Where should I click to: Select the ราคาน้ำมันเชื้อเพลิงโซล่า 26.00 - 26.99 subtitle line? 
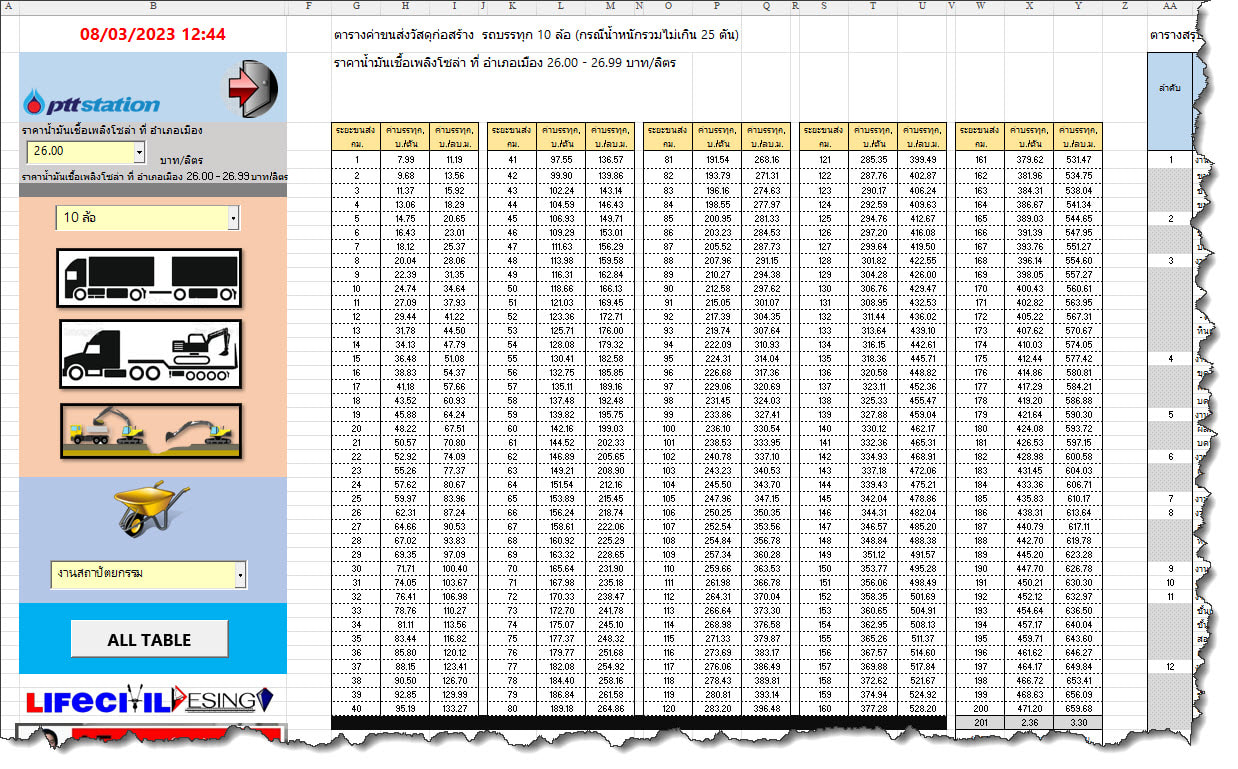pos(505,63)
